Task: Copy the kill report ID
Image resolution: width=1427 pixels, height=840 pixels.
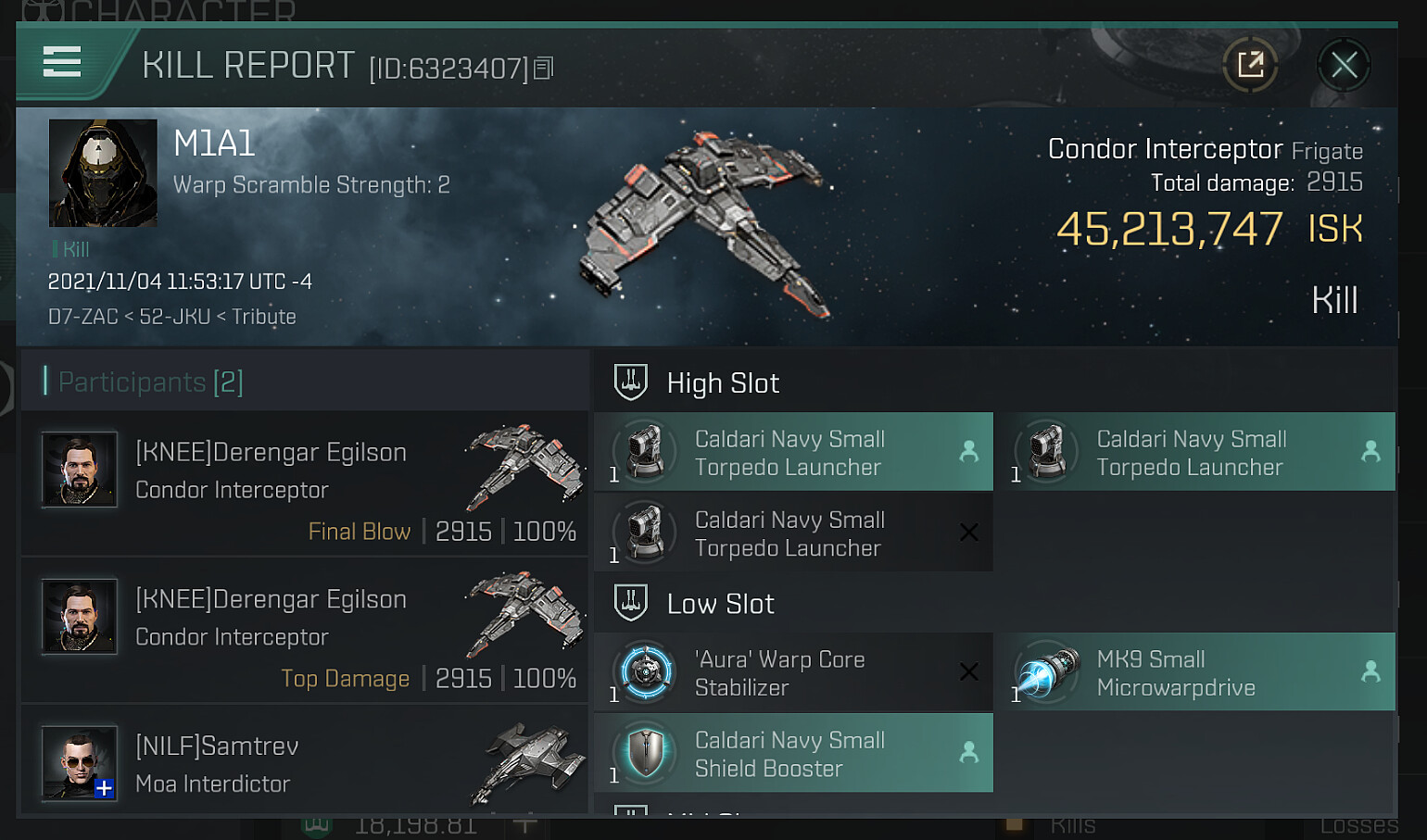Action: point(544,68)
